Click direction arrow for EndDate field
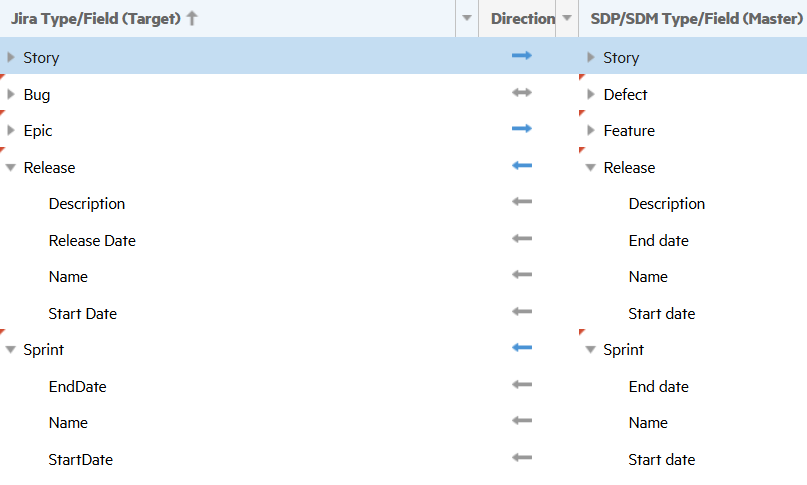The image size is (807, 485). click(x=521, y=386)
